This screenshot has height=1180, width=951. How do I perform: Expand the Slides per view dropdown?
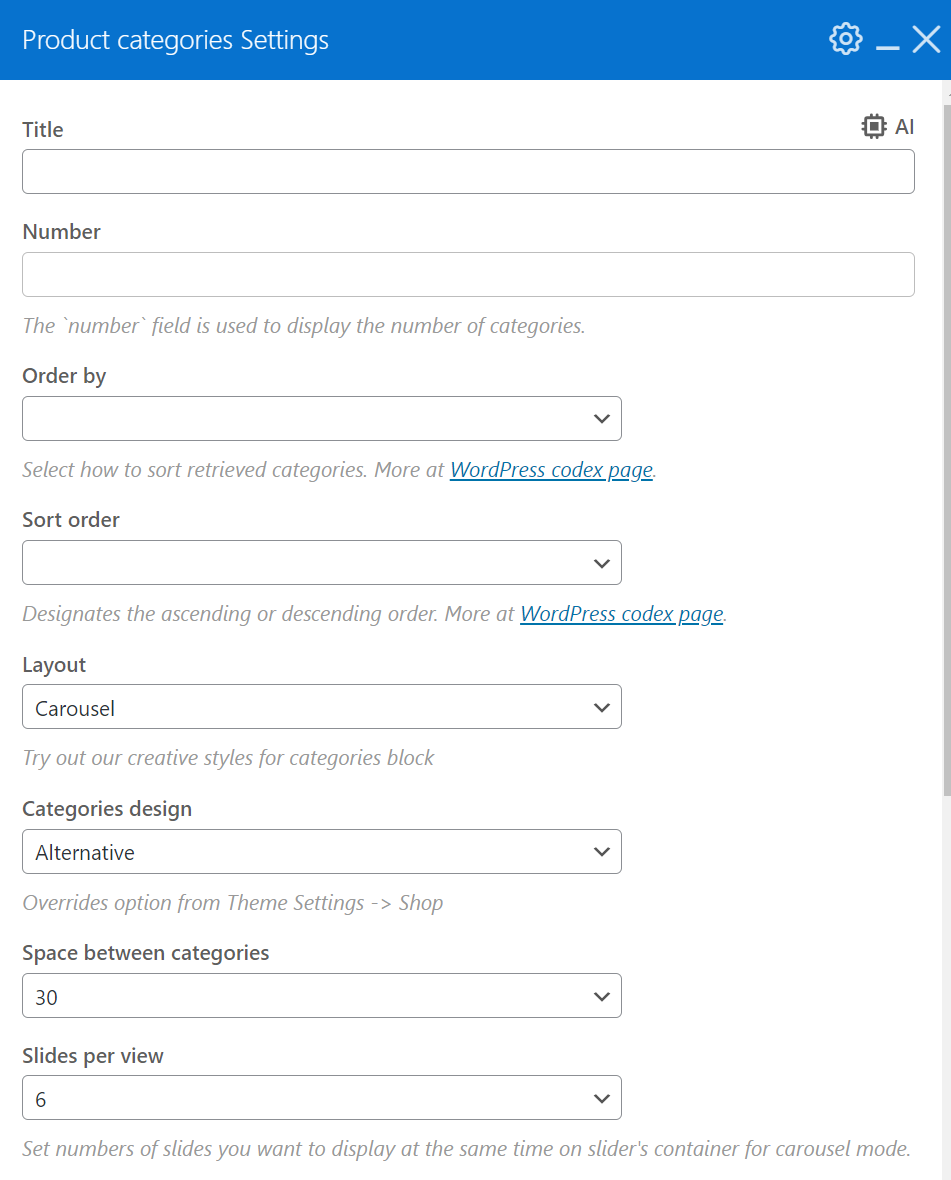[321, 1098]
